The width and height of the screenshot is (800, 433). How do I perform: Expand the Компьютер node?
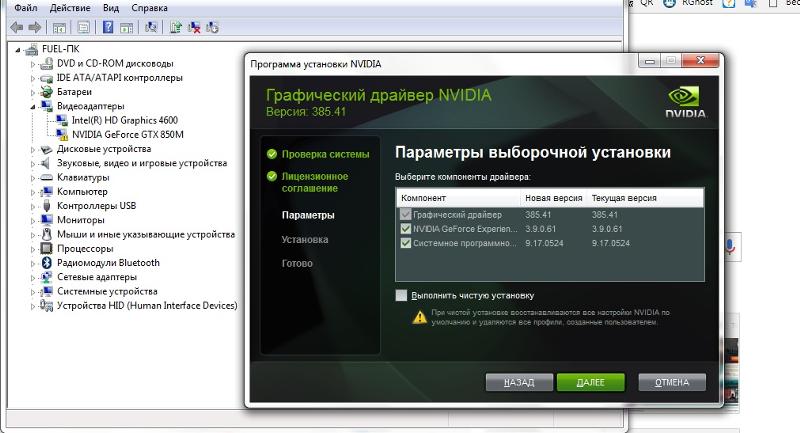33,192
